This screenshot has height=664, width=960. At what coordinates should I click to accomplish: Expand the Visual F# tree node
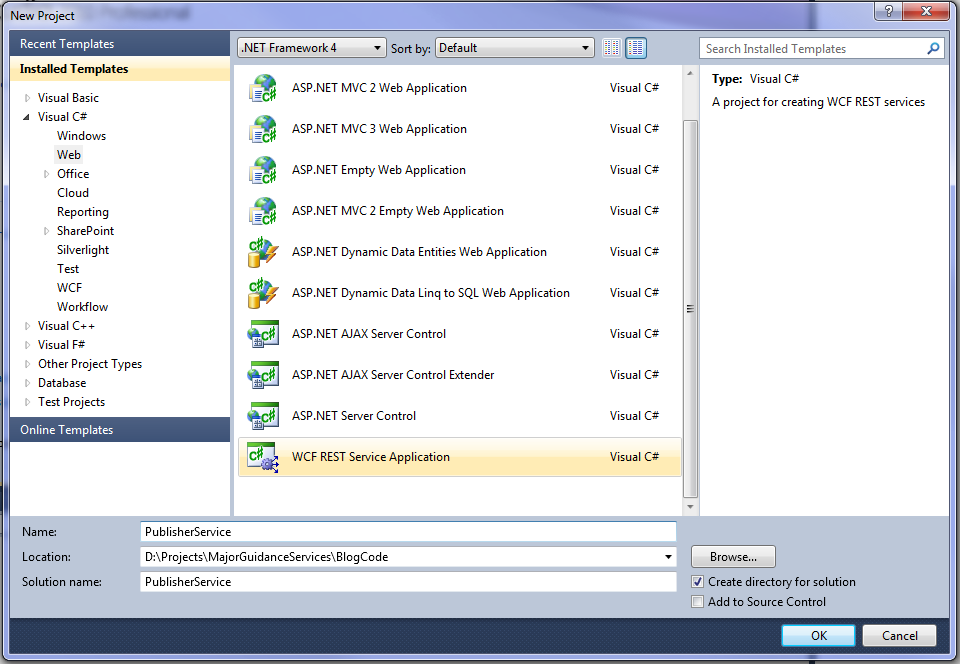pos(28,345)
